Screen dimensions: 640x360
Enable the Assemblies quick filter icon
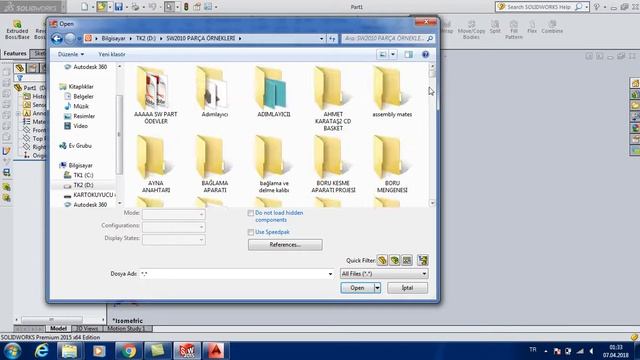coord(394,260)
